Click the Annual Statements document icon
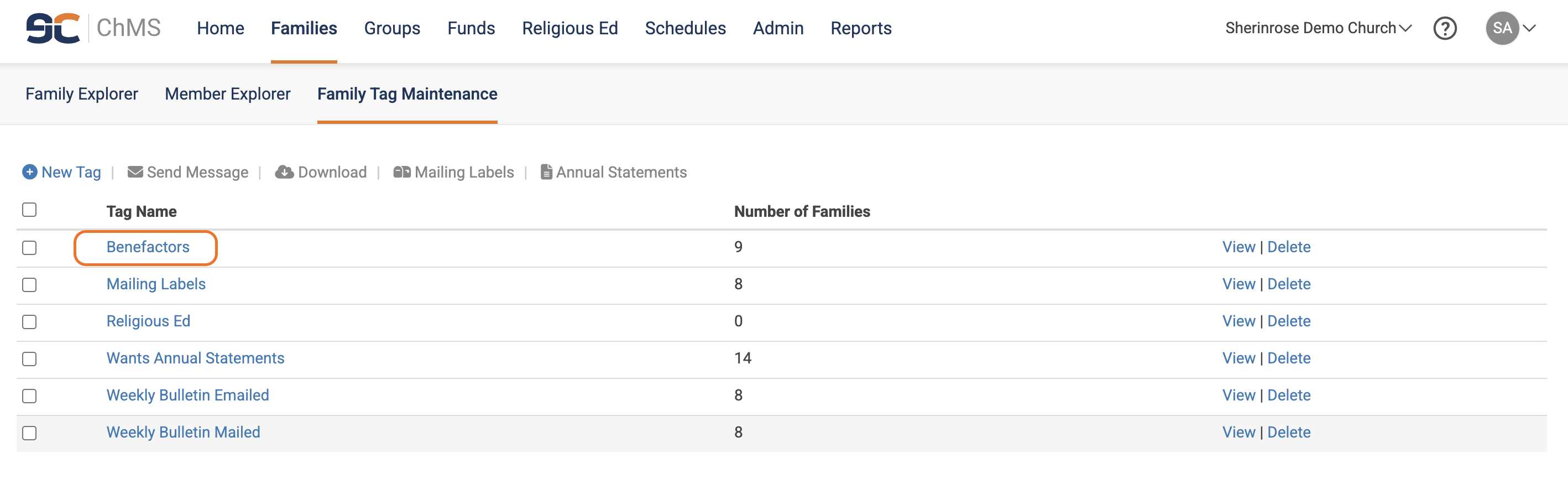 (546, 173)
